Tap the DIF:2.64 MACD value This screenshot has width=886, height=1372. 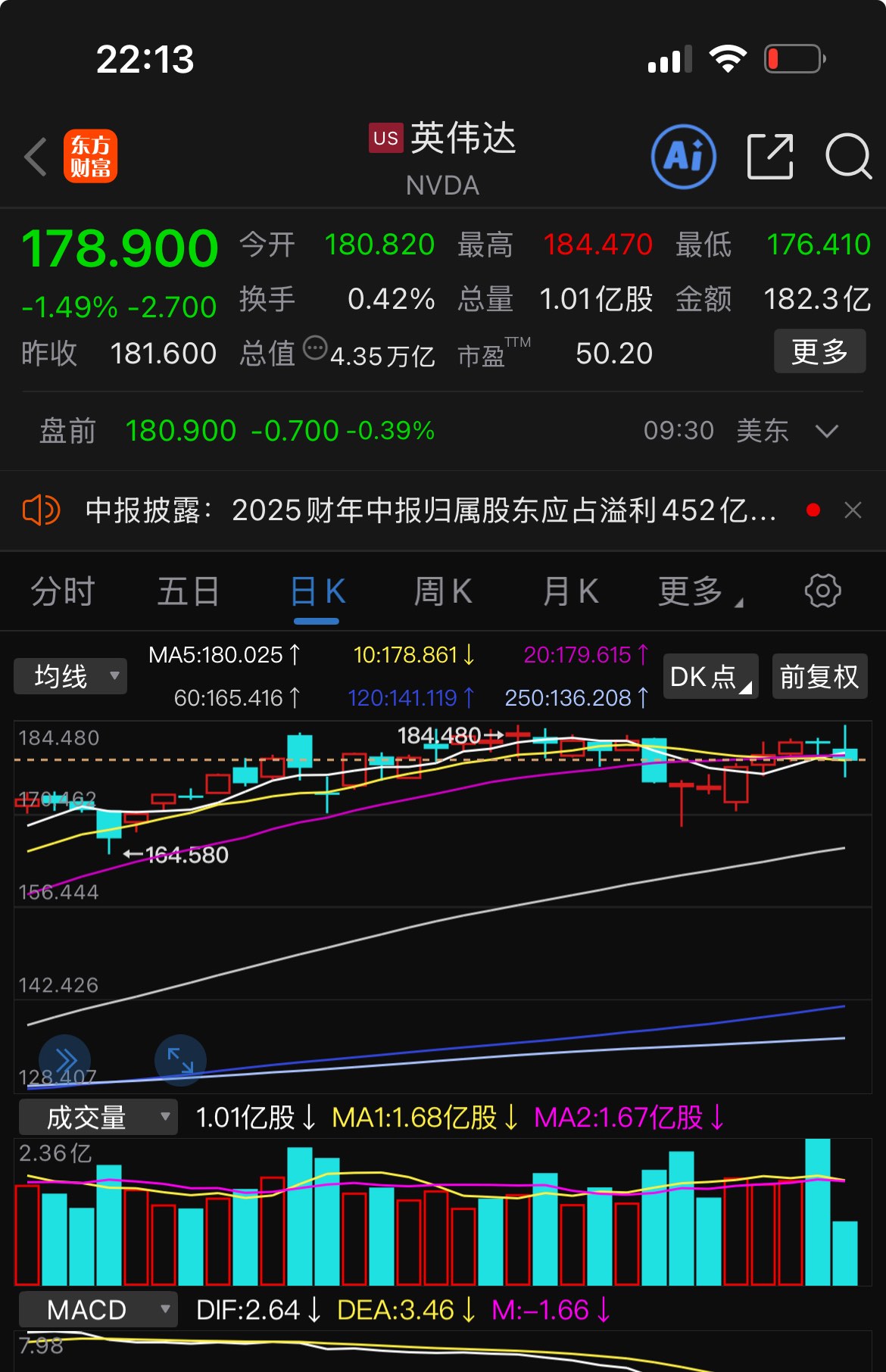(x=258, y=1310)
